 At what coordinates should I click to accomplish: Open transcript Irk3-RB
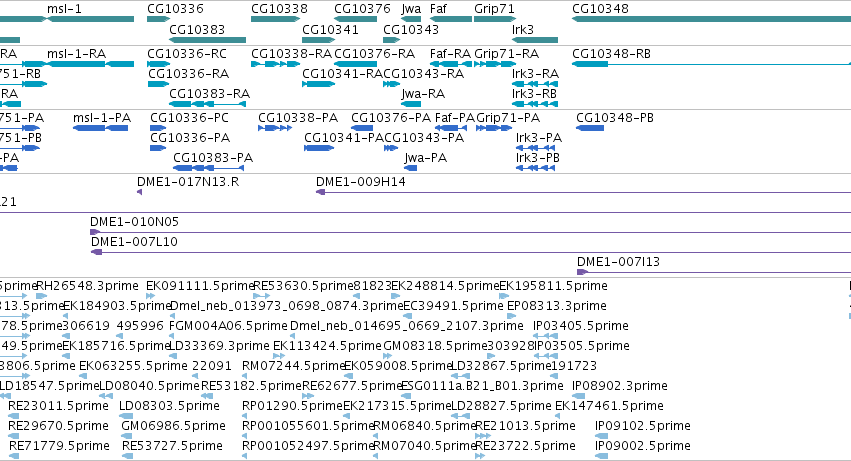(535, 104)
